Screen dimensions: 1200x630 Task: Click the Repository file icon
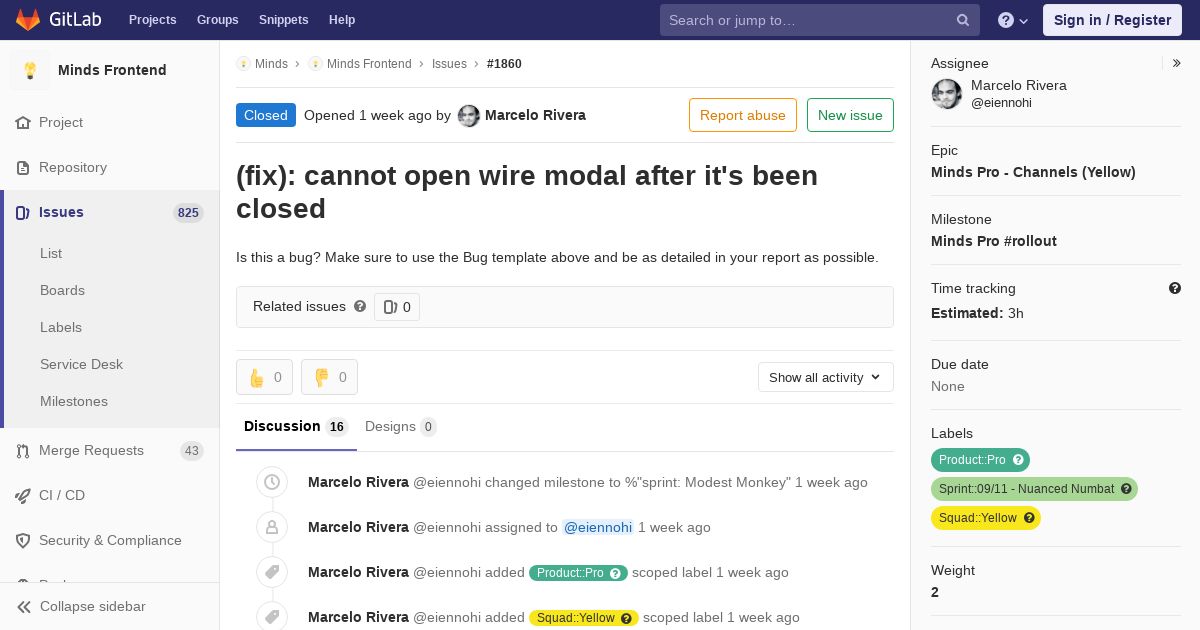click(23, 167)
